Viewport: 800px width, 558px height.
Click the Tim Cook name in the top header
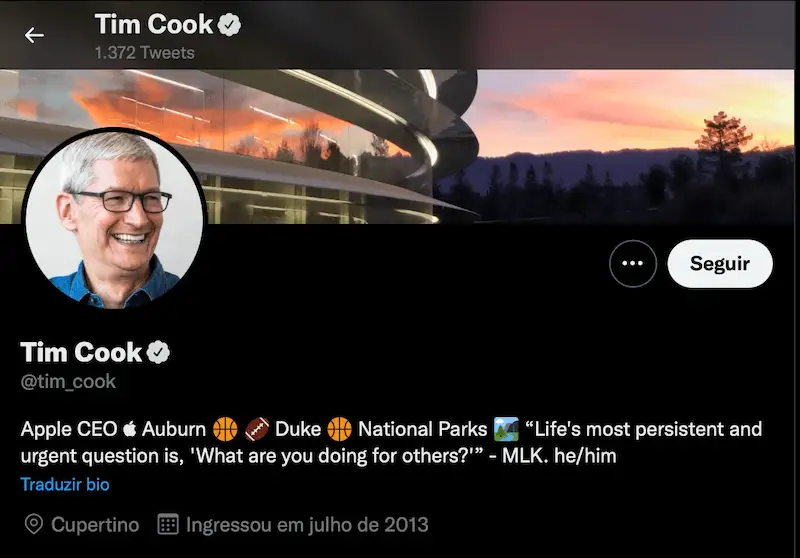153,24
